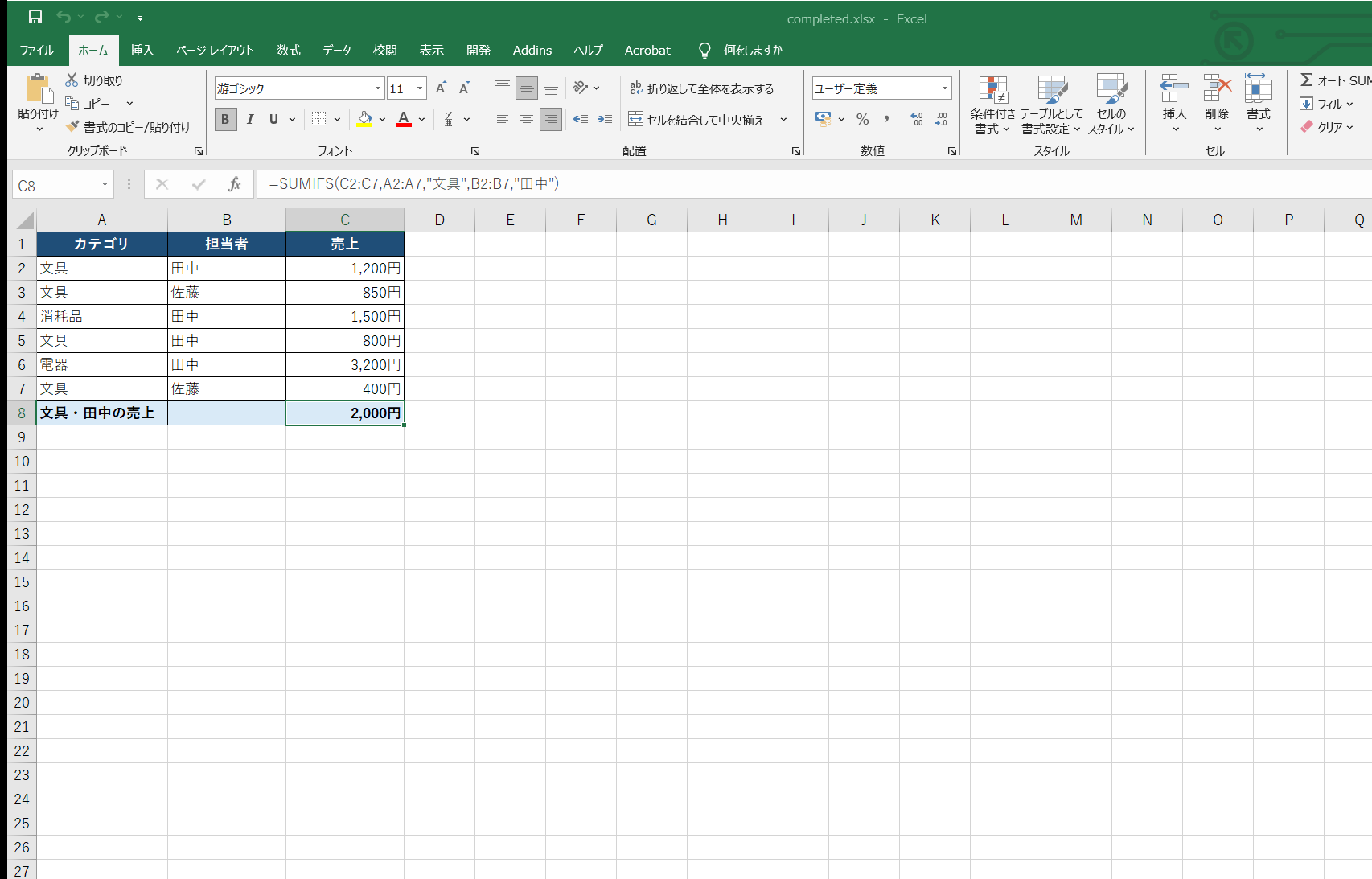
Task: Toggle right-align text
Action: [551, 119]
